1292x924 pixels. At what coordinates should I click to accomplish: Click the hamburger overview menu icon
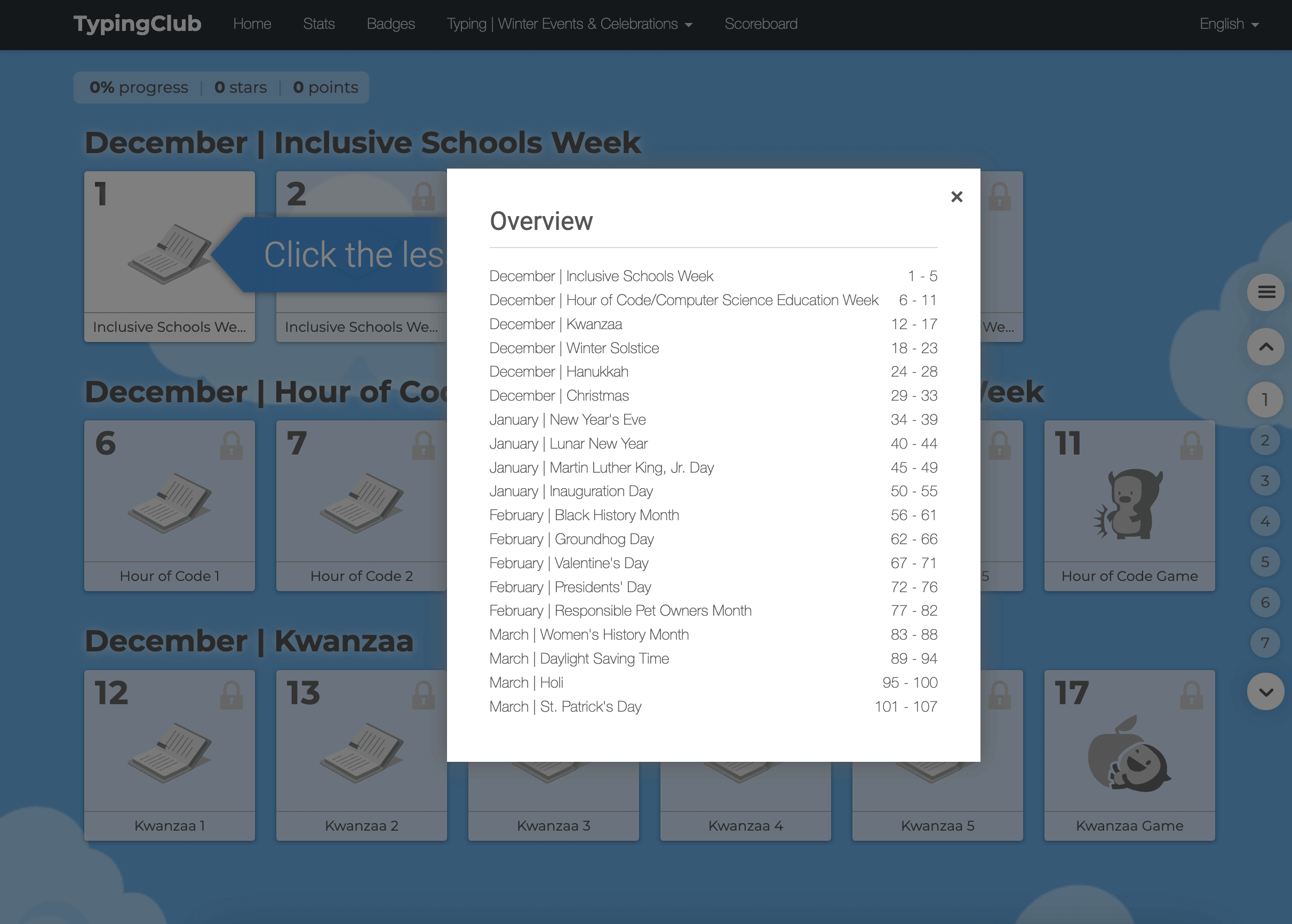[x=1265, y=292]
